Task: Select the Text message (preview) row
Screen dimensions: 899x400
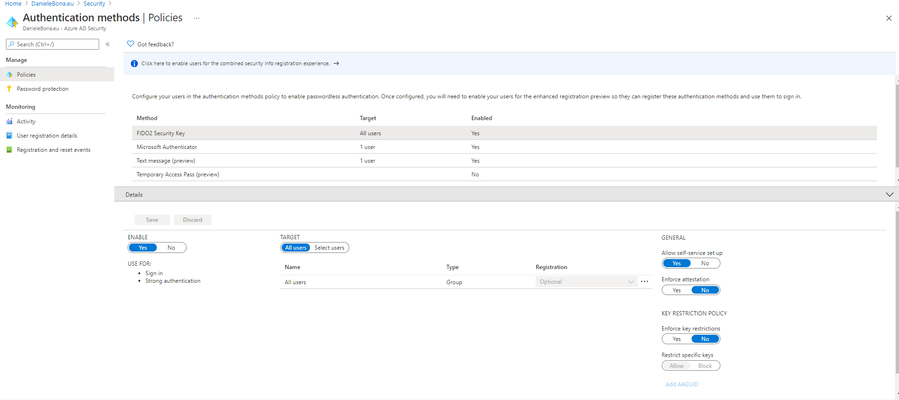Action: pyautogui.click(x=504, y=160)
